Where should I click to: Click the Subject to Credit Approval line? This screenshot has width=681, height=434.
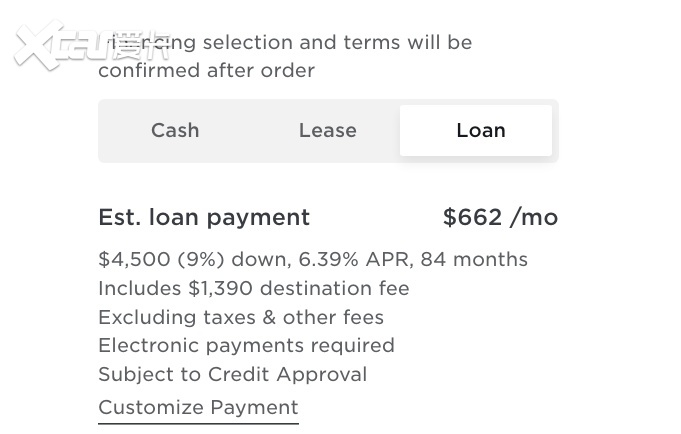point(232,374)
